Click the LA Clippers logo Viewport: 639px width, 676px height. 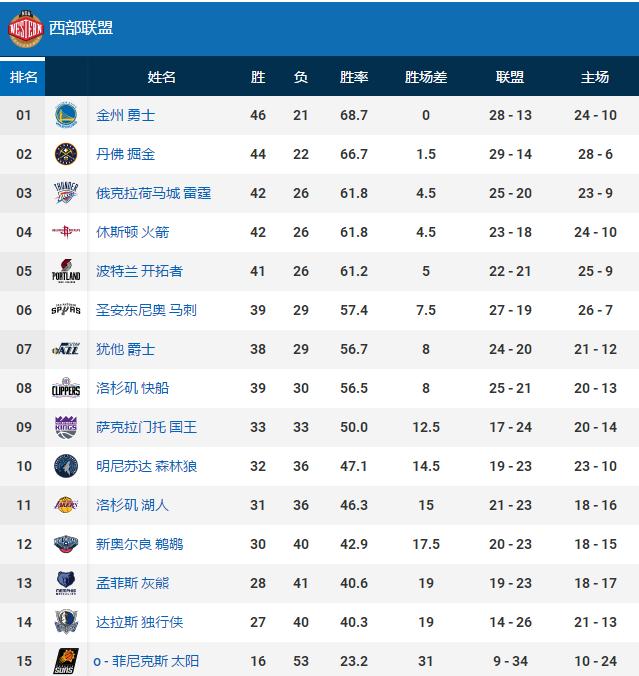click(66, 388)
